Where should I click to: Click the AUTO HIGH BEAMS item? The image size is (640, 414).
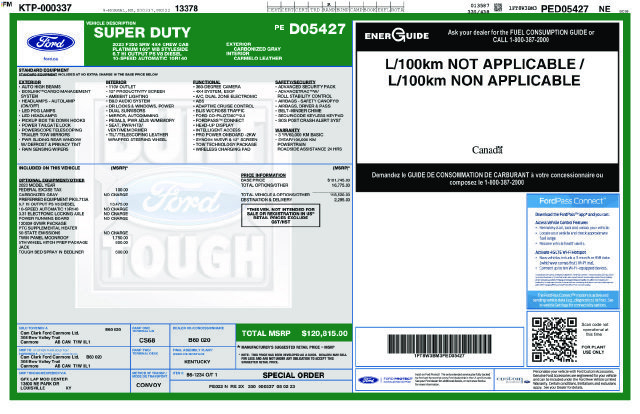(x=40, y=87)
